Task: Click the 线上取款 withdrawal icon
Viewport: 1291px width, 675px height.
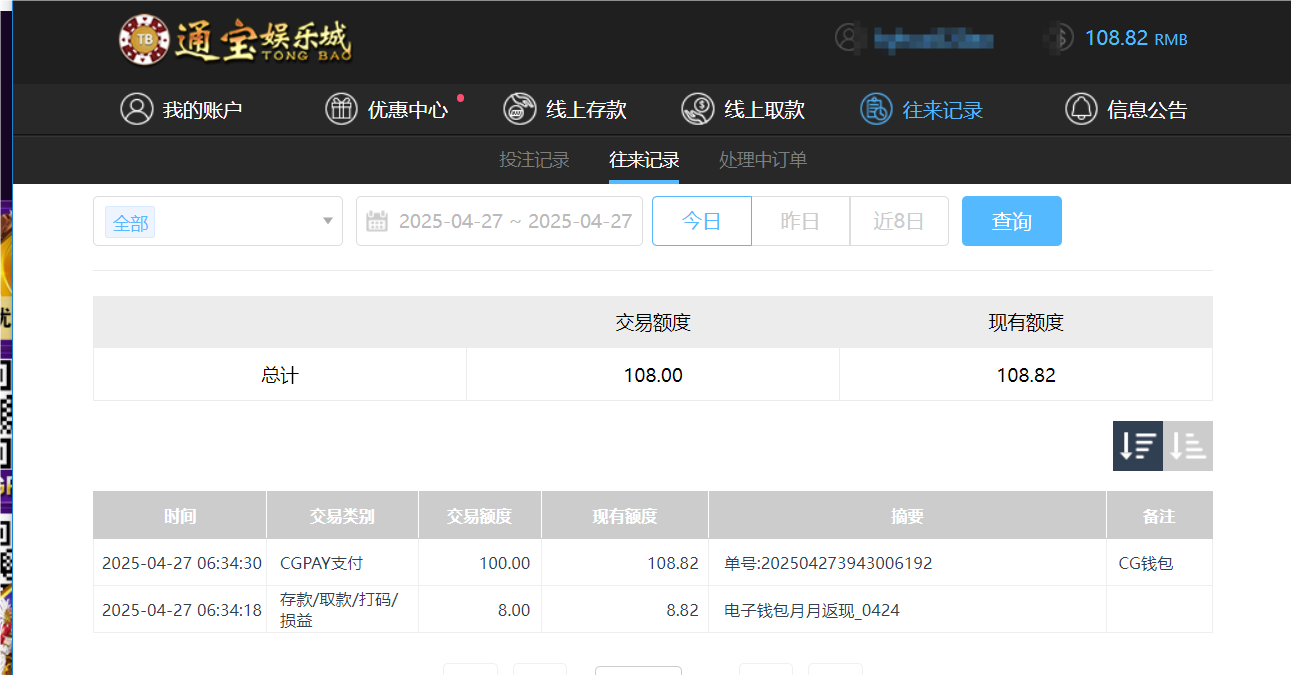Action: tap(697, 108)
